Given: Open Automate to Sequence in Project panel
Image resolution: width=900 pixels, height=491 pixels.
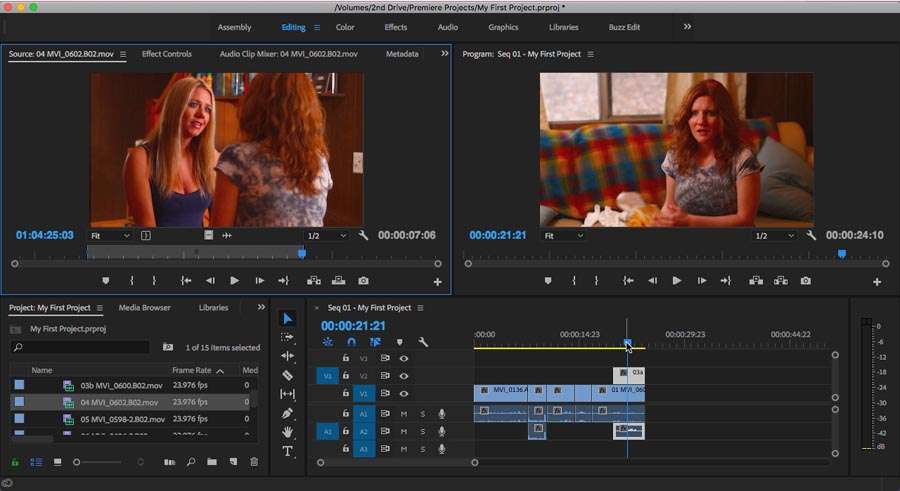Looking at the screenshot, I should click(169, 462).
